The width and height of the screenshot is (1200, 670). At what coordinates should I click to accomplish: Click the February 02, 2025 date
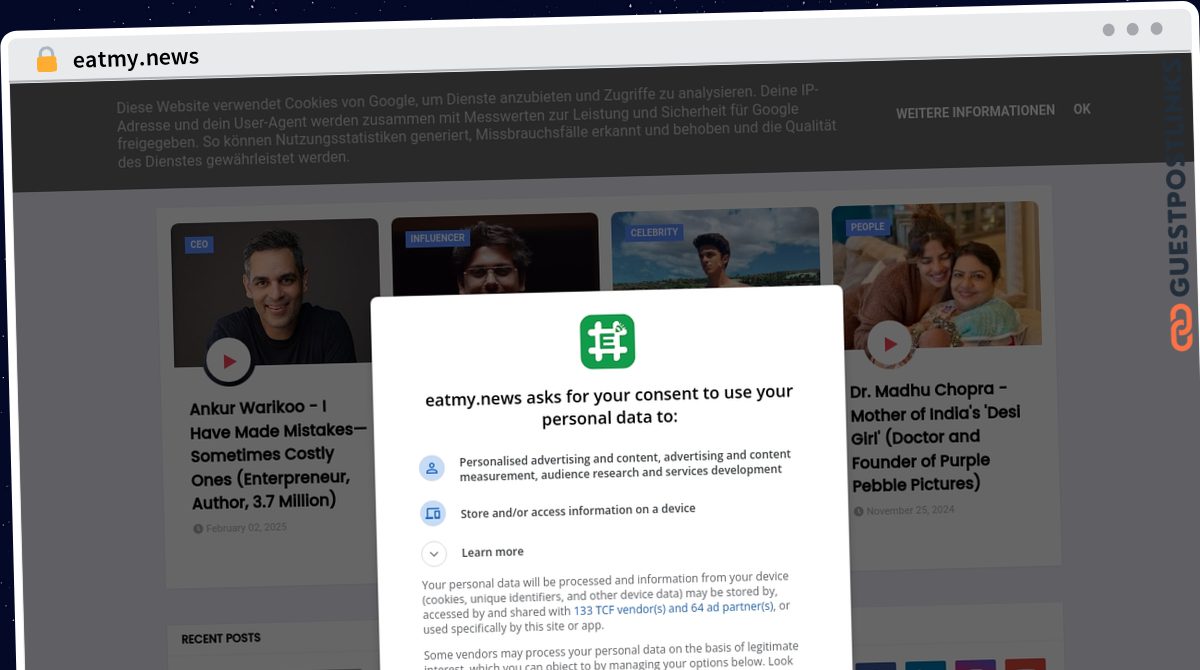[240, 528]
